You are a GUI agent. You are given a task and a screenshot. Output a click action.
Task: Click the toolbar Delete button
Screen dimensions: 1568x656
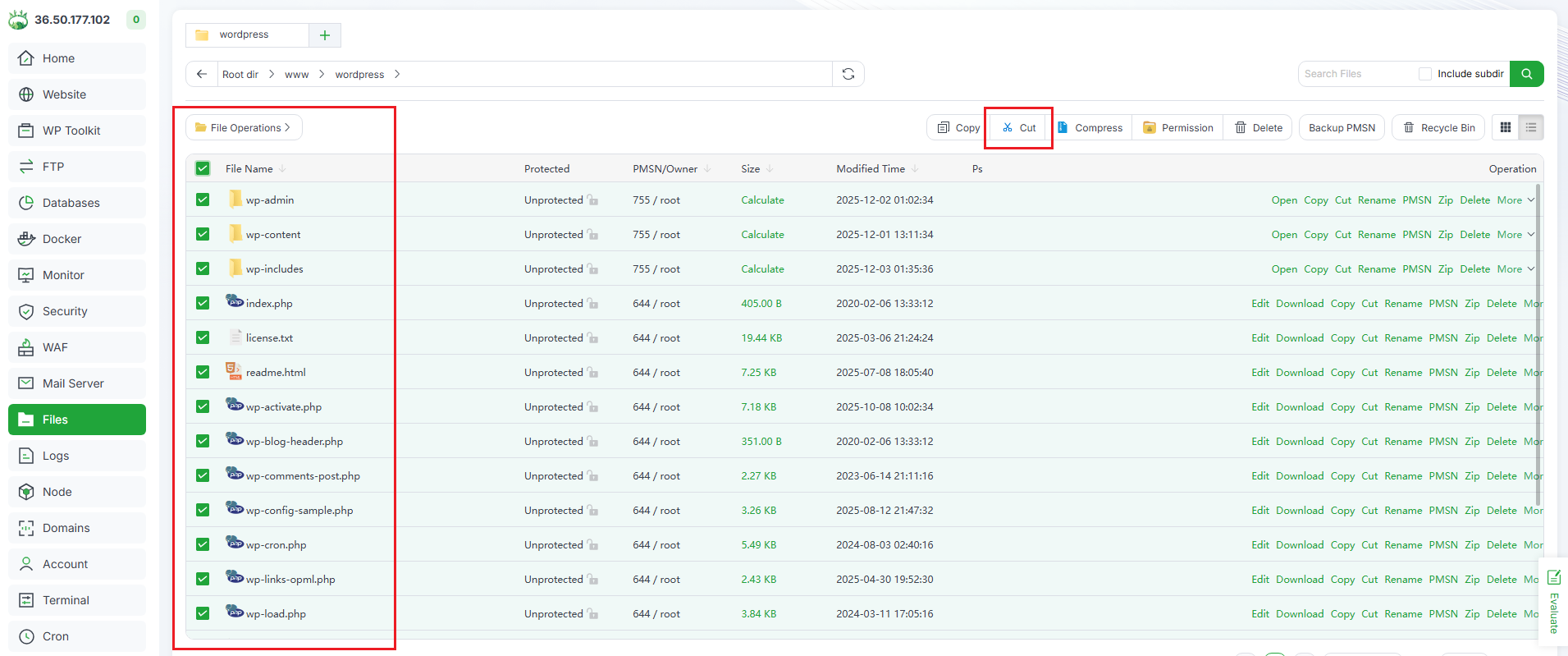(1259, 127)
